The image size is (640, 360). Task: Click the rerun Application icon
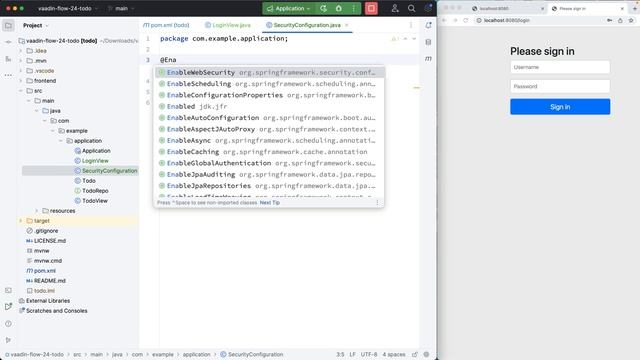point(323,8)
